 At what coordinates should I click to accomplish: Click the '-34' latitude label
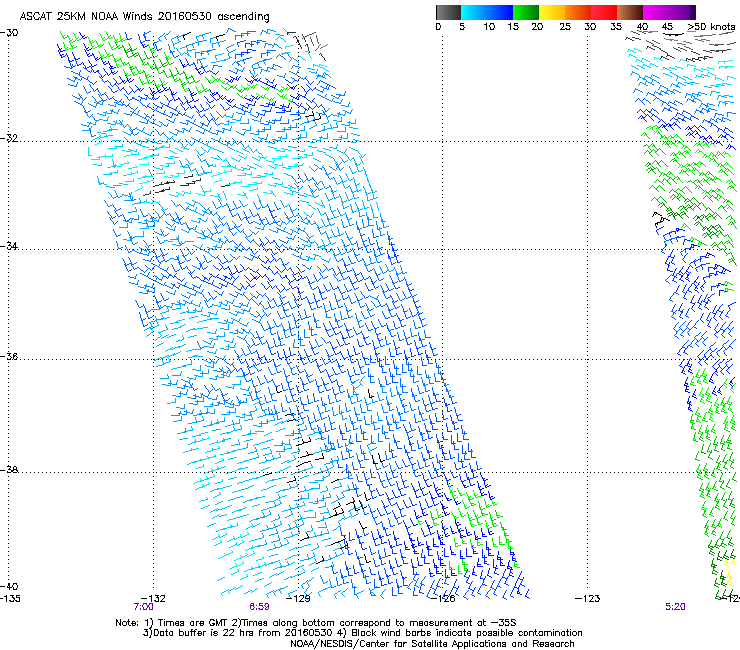click(x=9, y=246)
